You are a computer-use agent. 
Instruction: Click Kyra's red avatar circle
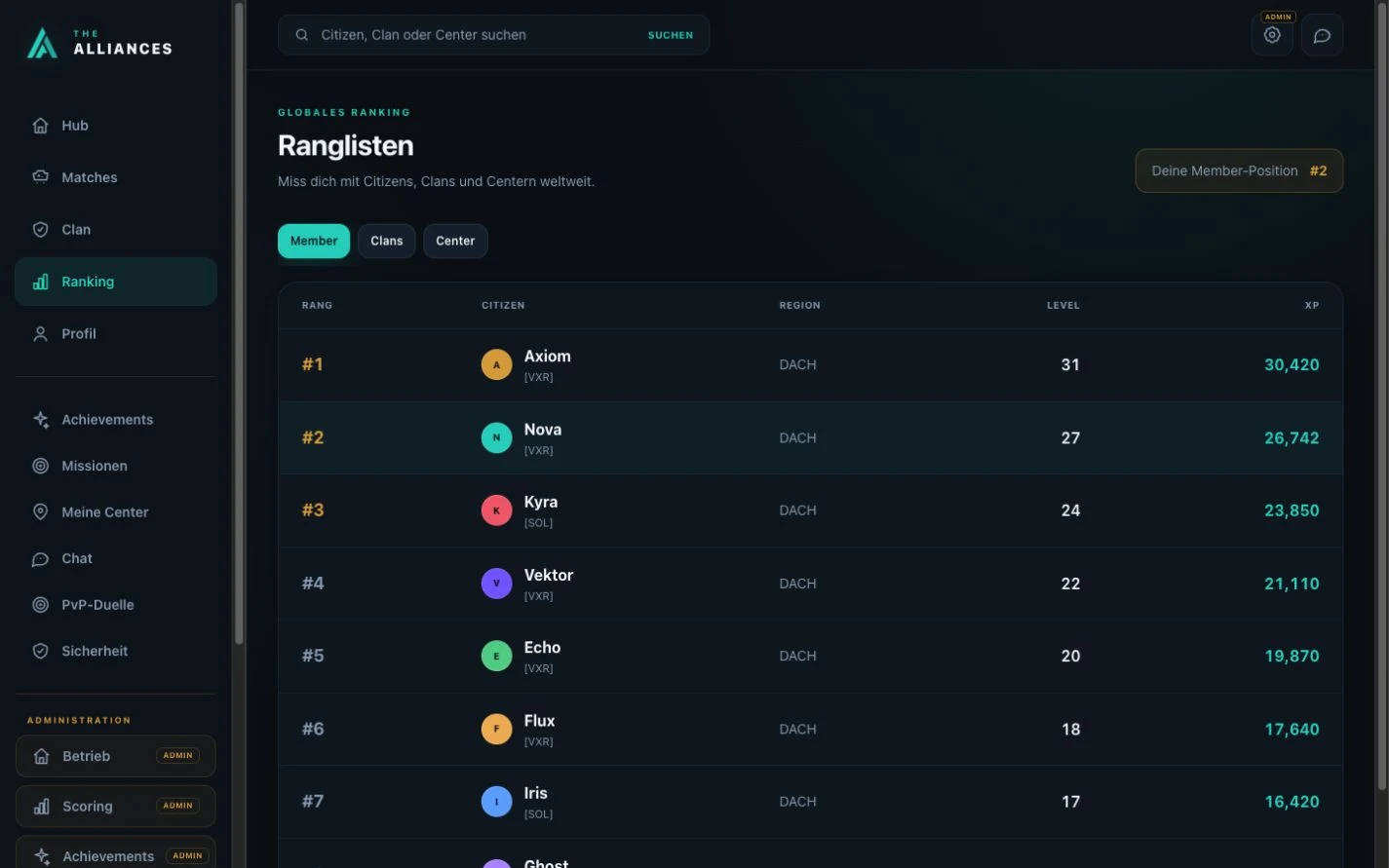coord(496,510)
